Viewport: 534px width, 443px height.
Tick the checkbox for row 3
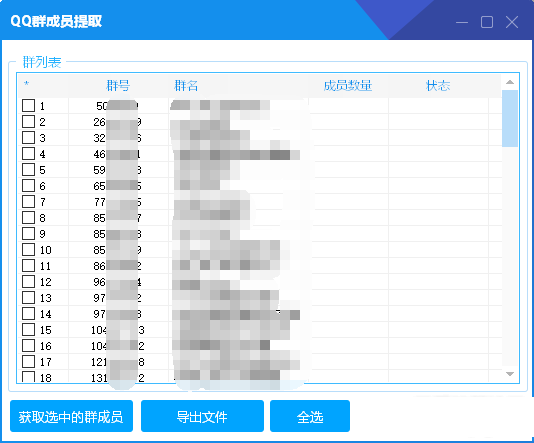click(x=28, y=138)
